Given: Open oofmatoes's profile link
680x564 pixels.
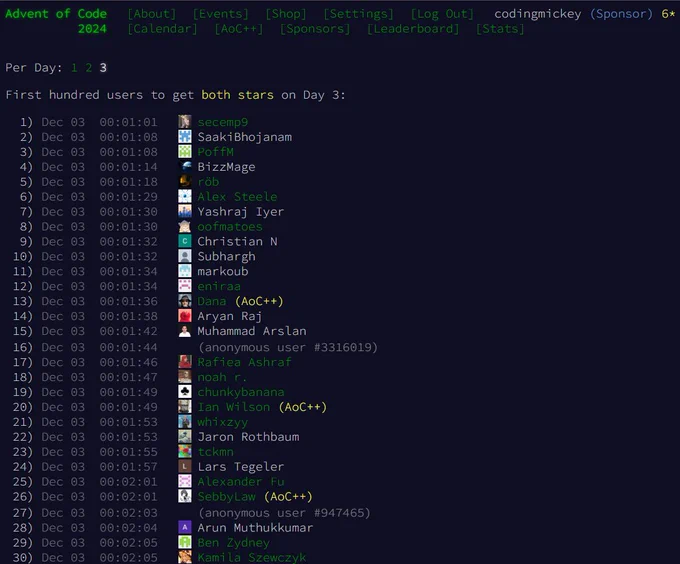Looking at the screenshot, I should pos(230,227).
